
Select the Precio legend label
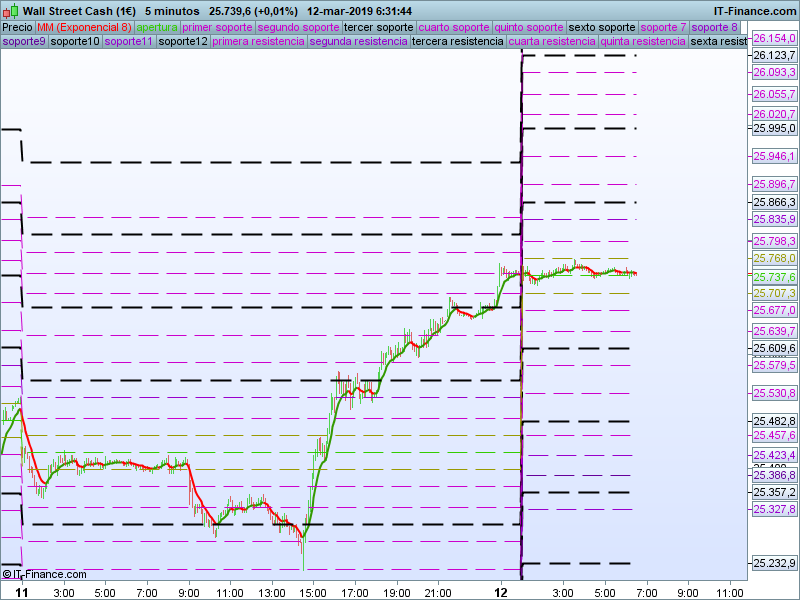click(17, 27)
